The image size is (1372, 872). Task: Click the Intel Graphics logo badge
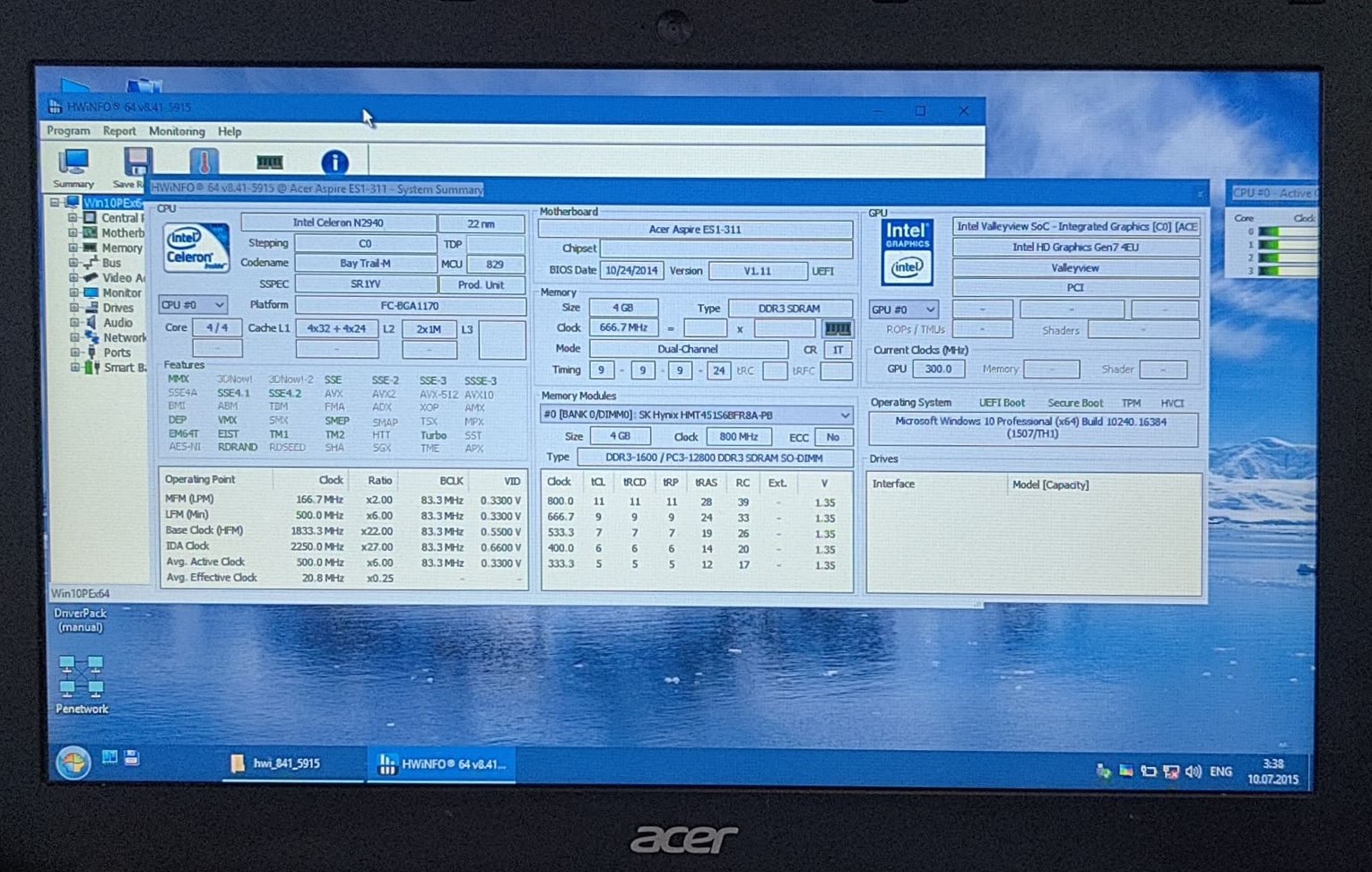(907, 252)
